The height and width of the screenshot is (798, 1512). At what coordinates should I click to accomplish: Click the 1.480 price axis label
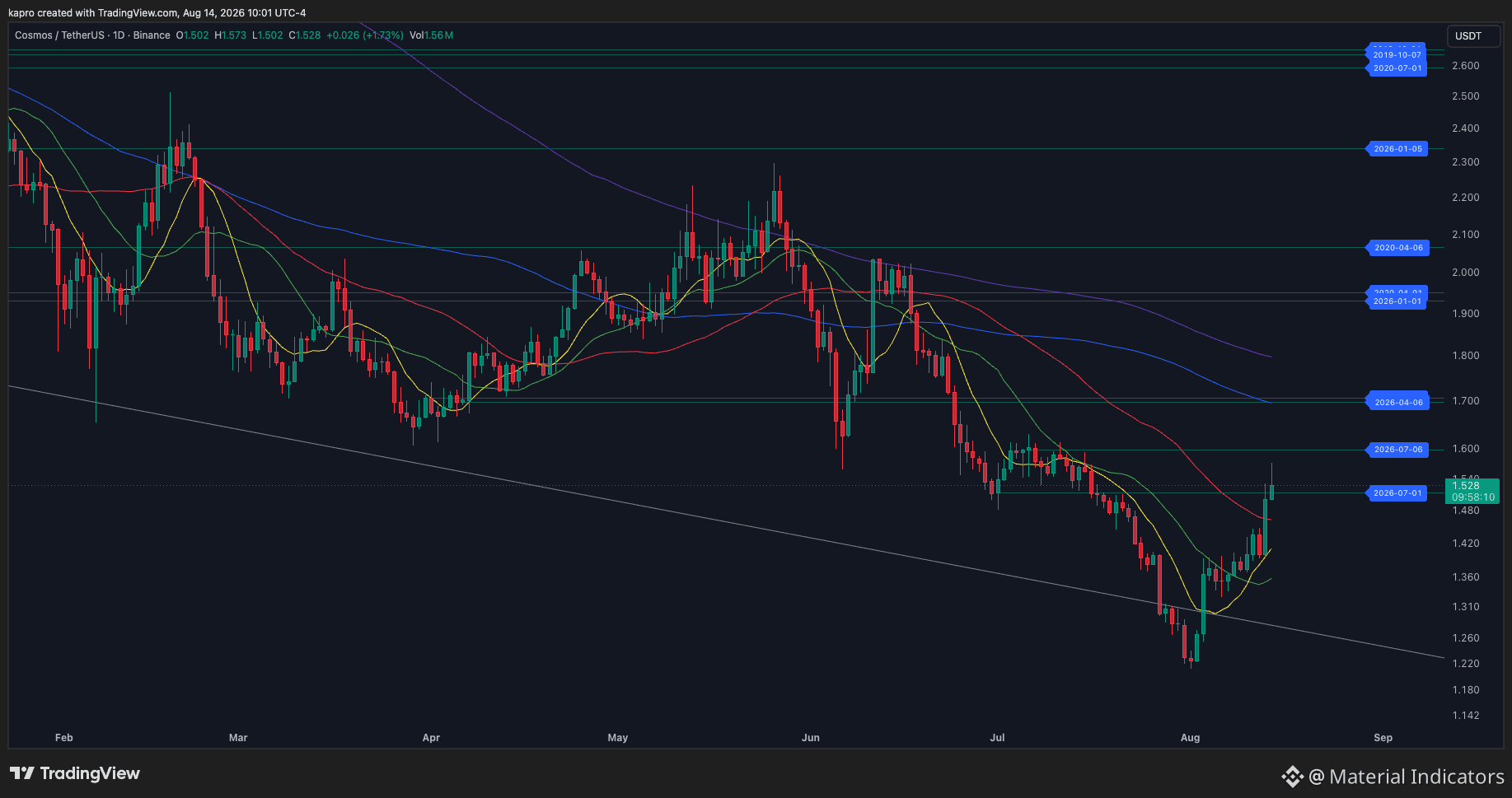coord(1465,511)
